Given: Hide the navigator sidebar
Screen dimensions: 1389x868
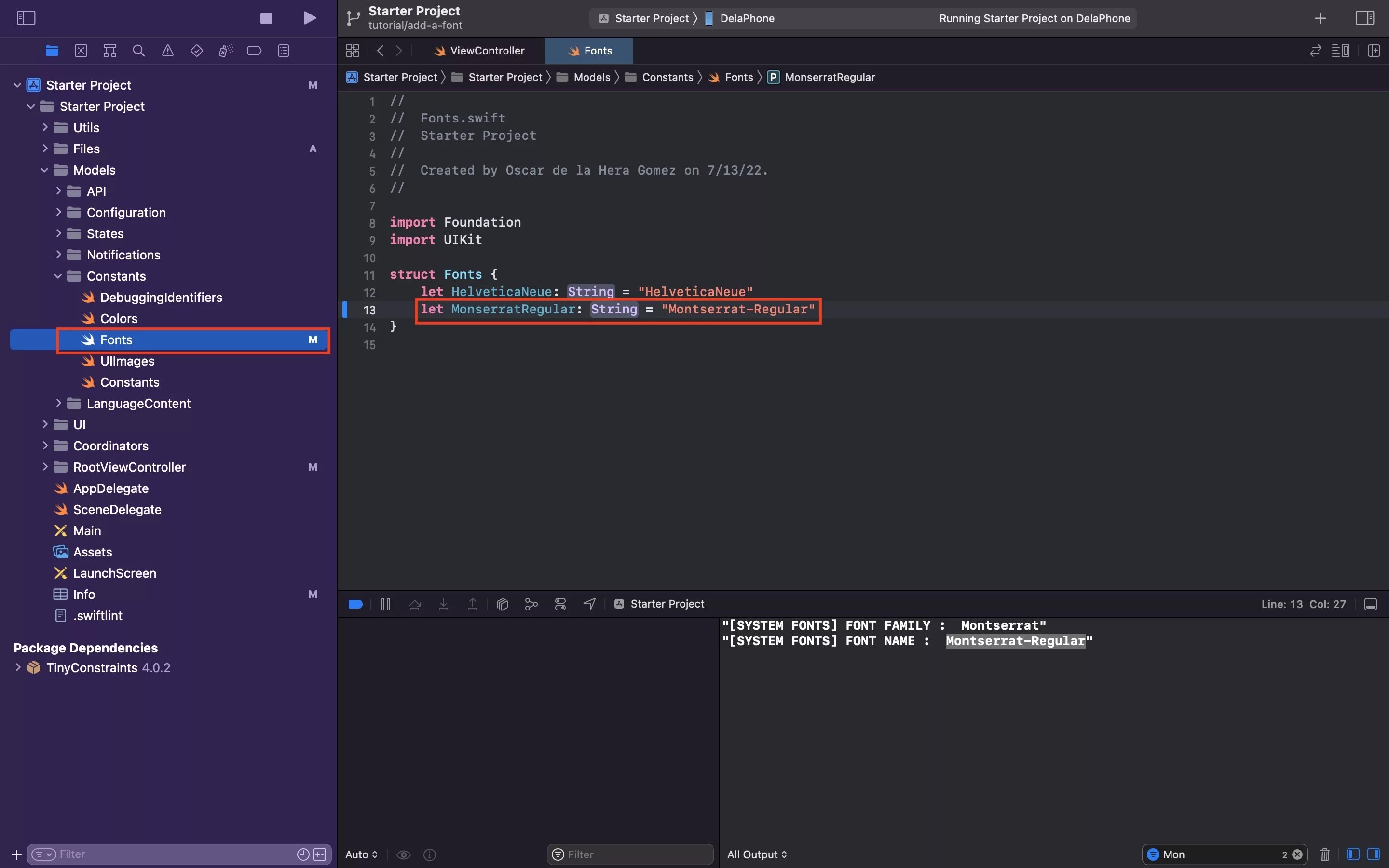Looking at the screenshot, I should [x=26, y=18].
